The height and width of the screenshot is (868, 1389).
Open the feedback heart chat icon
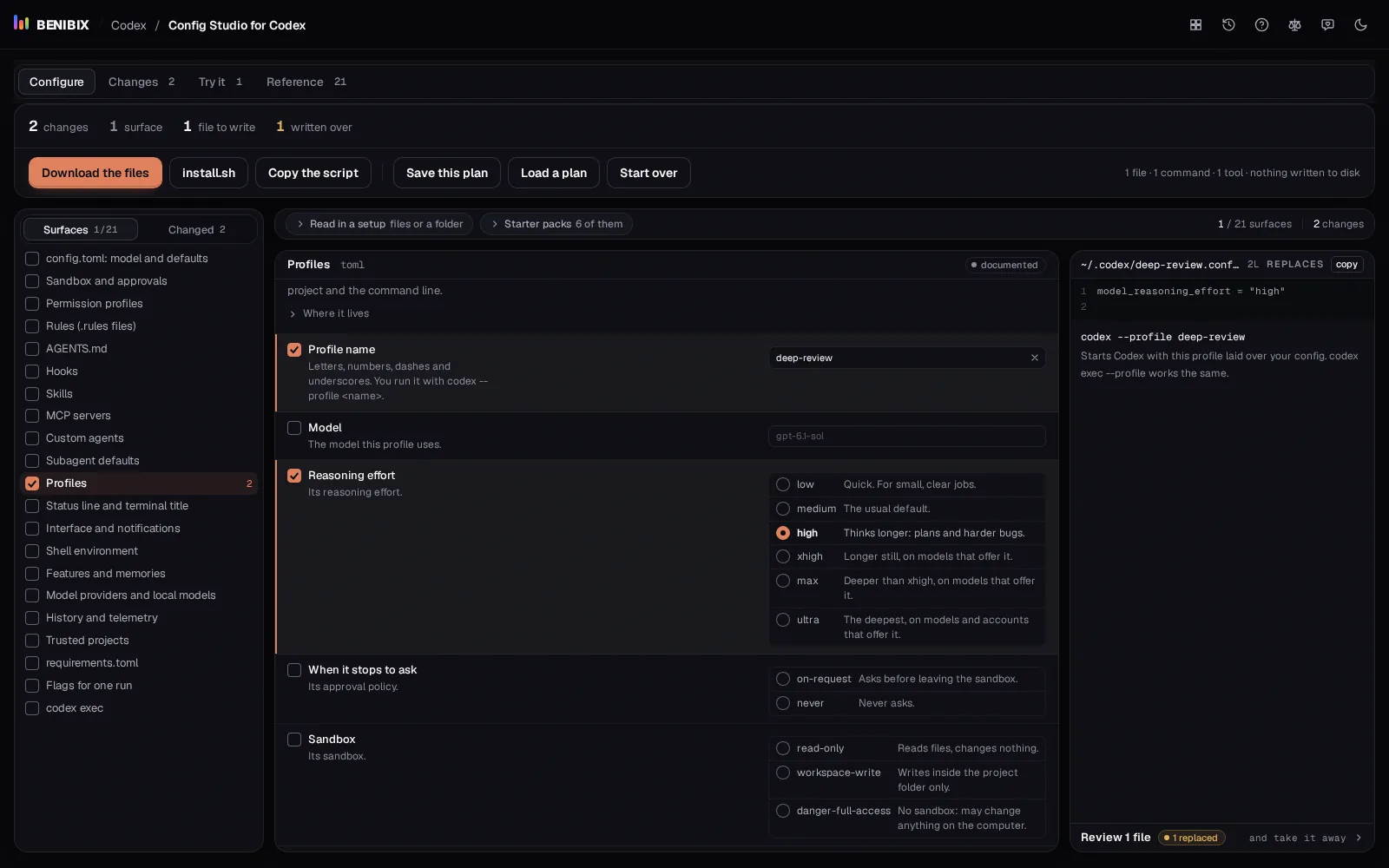pos(1327,25)
